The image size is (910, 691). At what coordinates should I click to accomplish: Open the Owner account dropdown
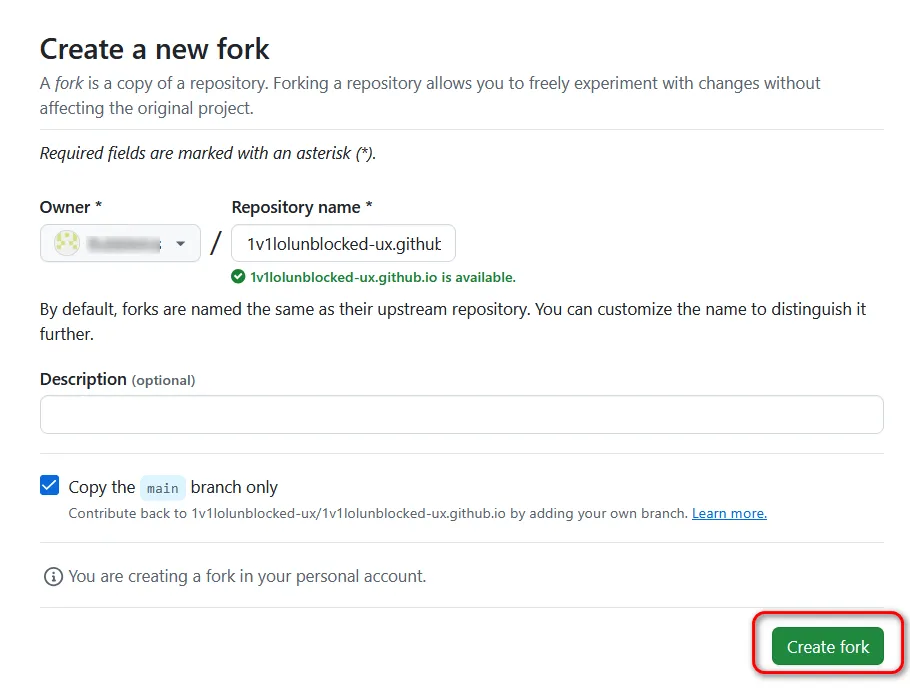(120, 243)
